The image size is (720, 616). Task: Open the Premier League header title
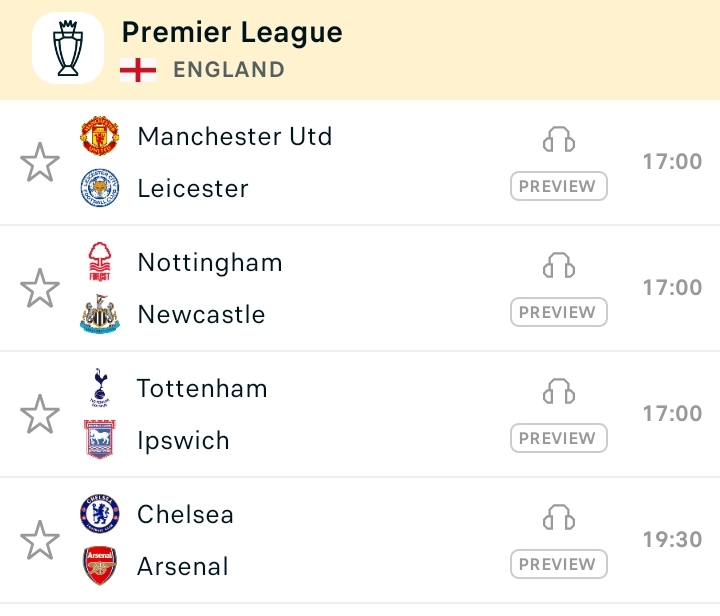click(x=232, y=33)
